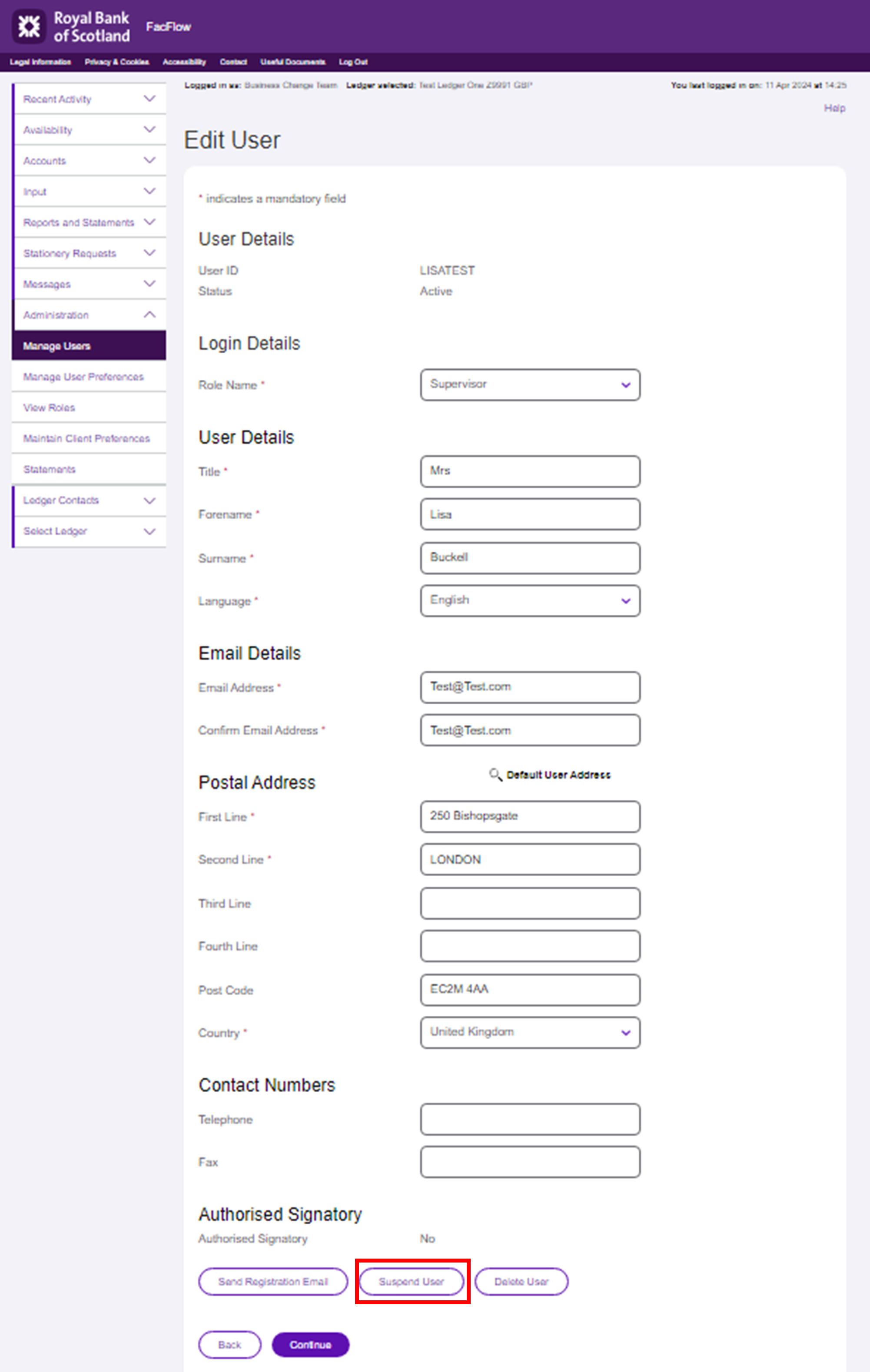Viewport: 870px width, 1372px height.
Task: Click the Post Code field
Action: (530, 990)
